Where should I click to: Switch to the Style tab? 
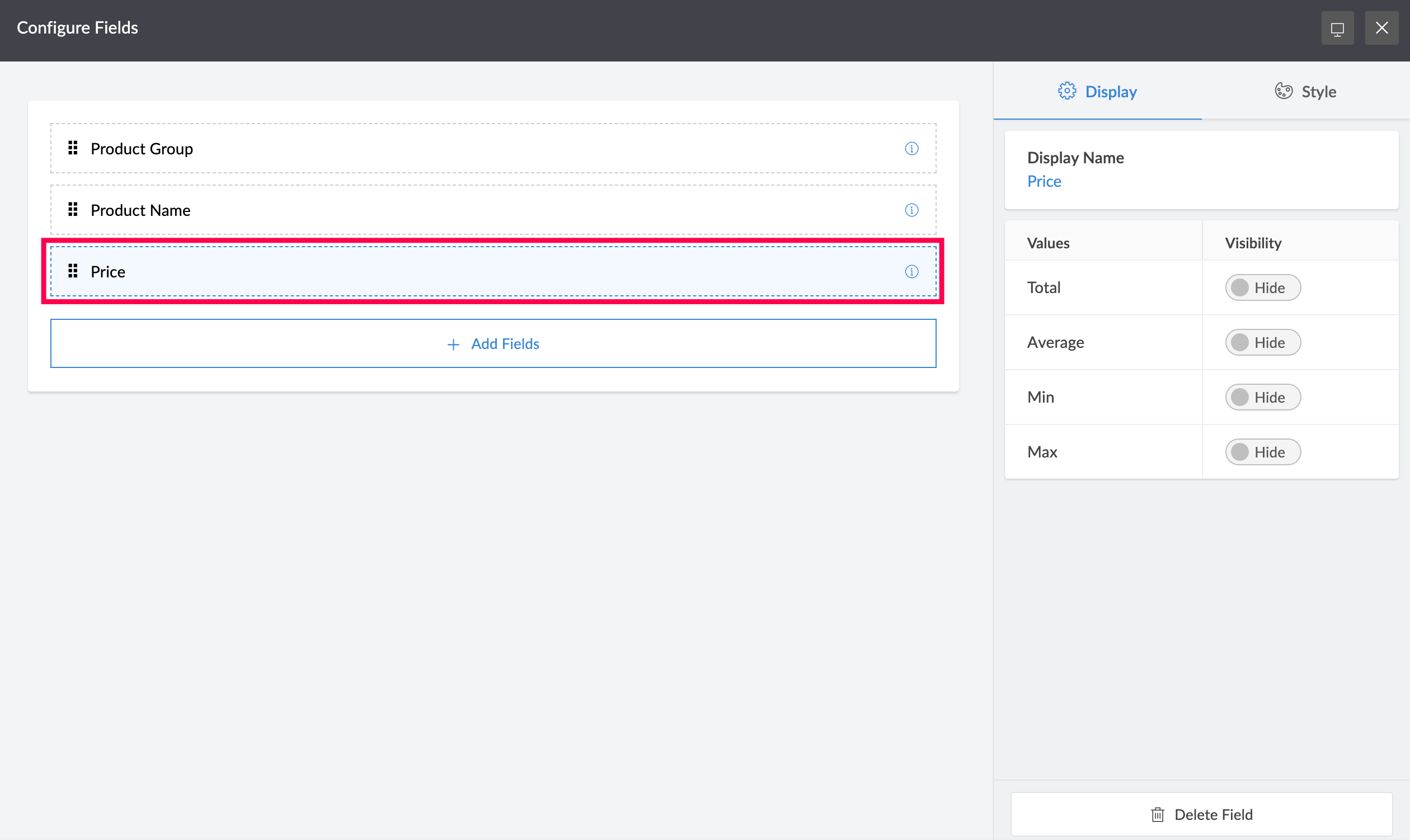click(1305, 92)
